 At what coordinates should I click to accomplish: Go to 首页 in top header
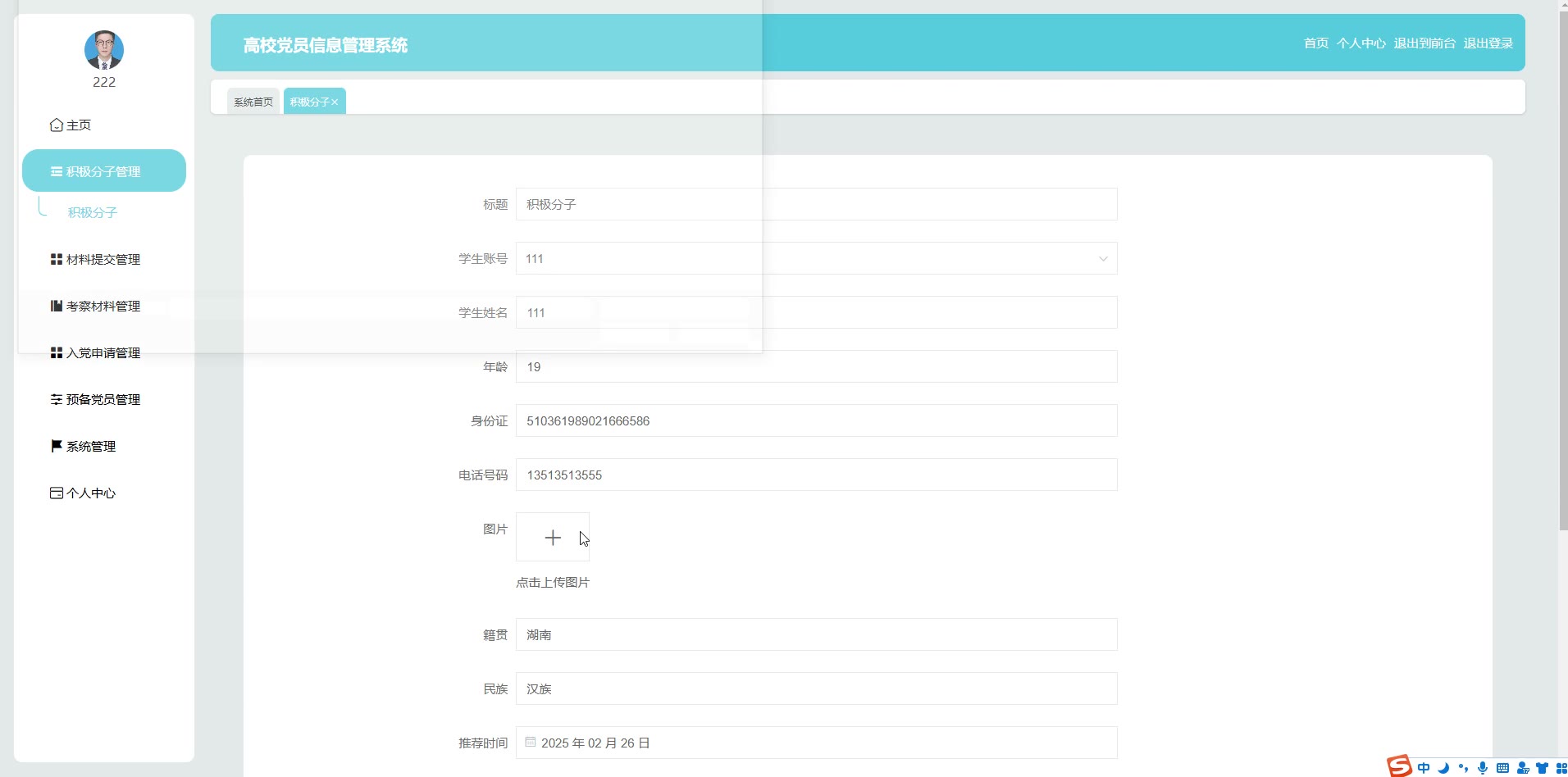click(x=1316, y=43)
